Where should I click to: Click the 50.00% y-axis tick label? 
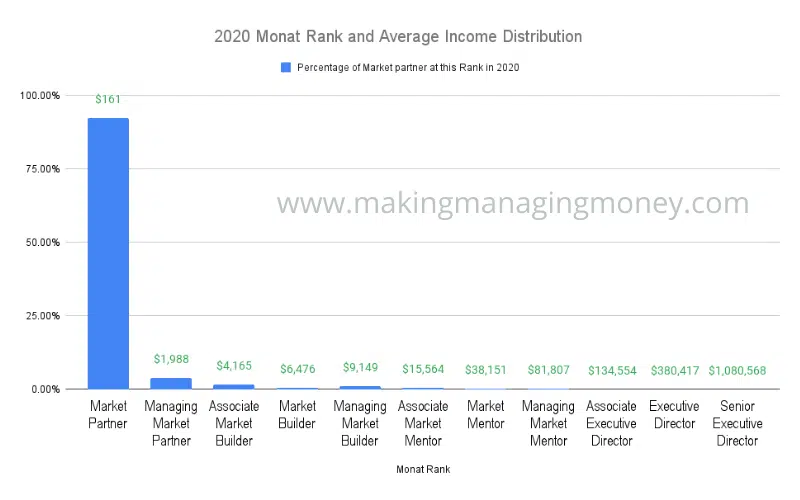pyautogui.click(x=43, y=242)
